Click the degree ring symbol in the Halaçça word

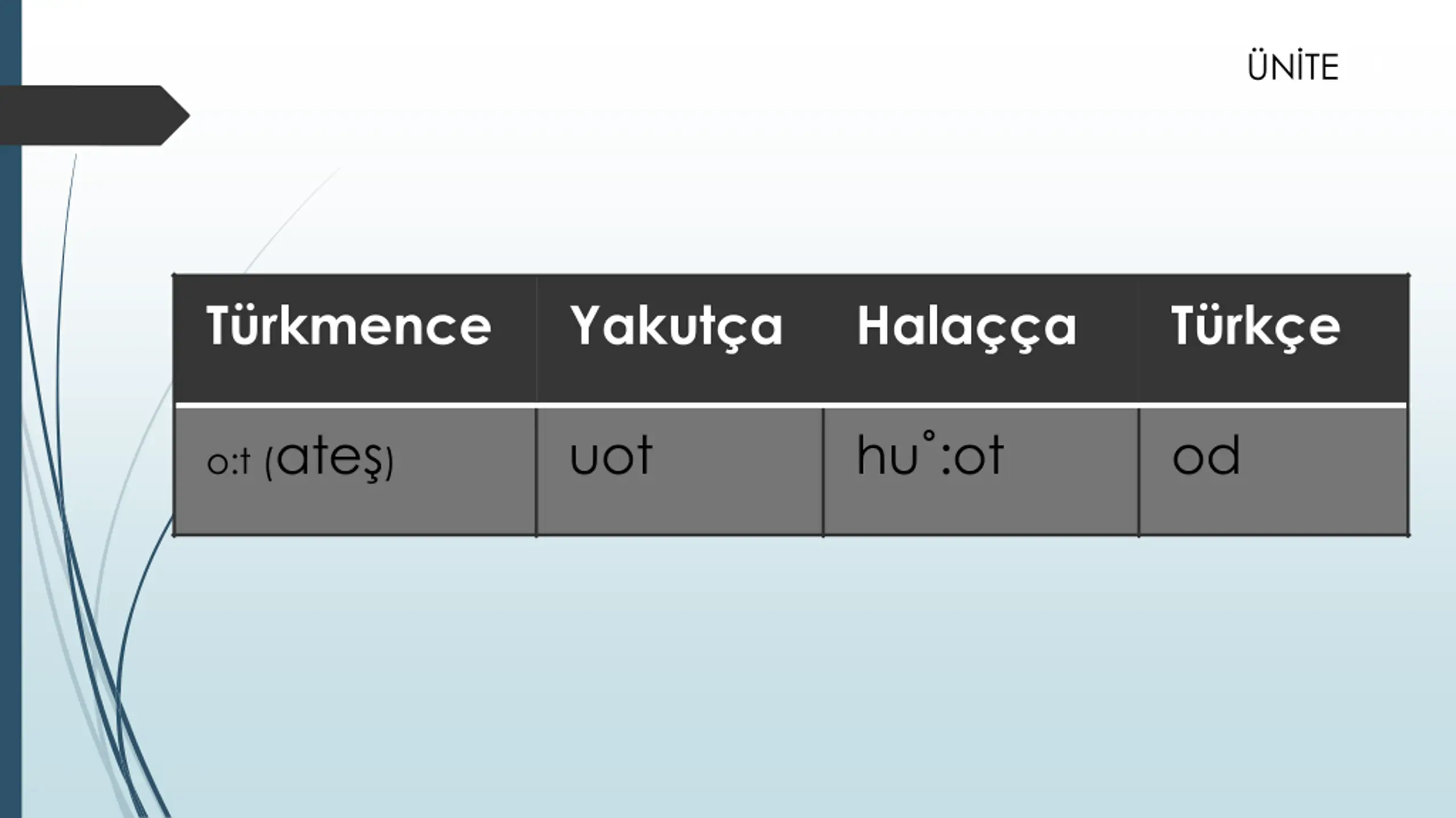pyautogui.click(x=928, y=437)
